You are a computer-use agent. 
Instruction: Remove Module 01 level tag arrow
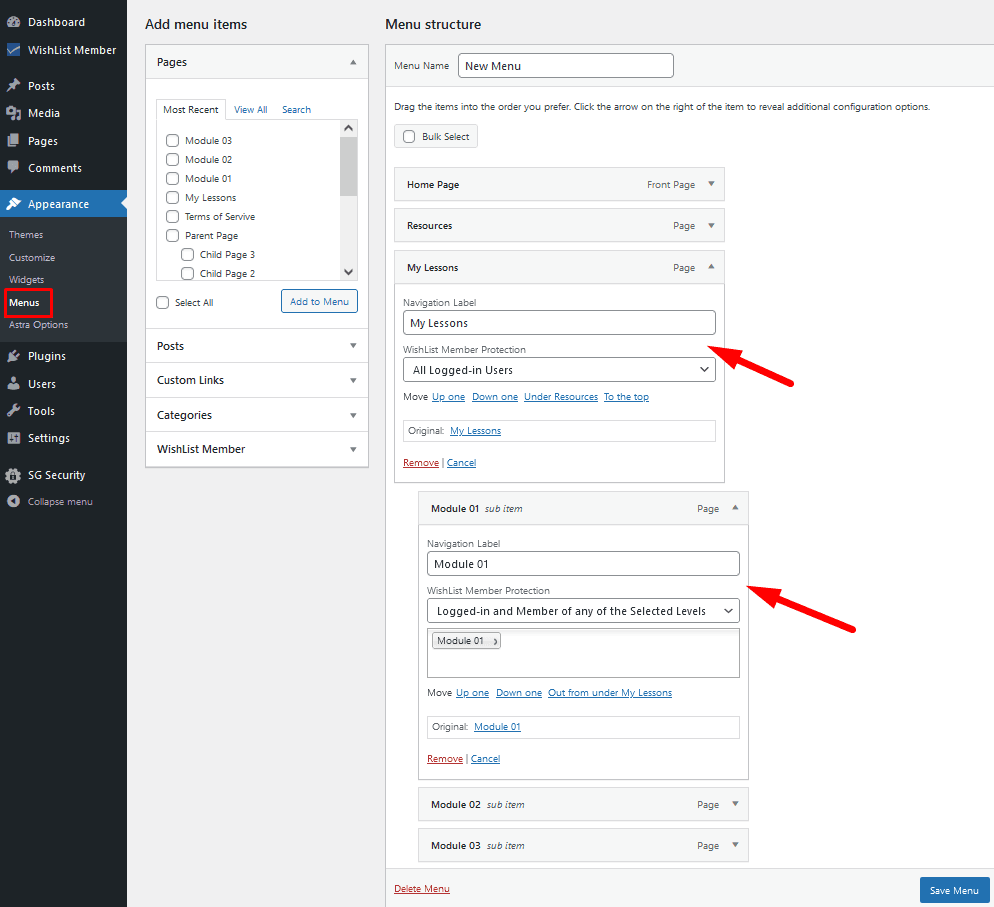[x=495, y=641]
